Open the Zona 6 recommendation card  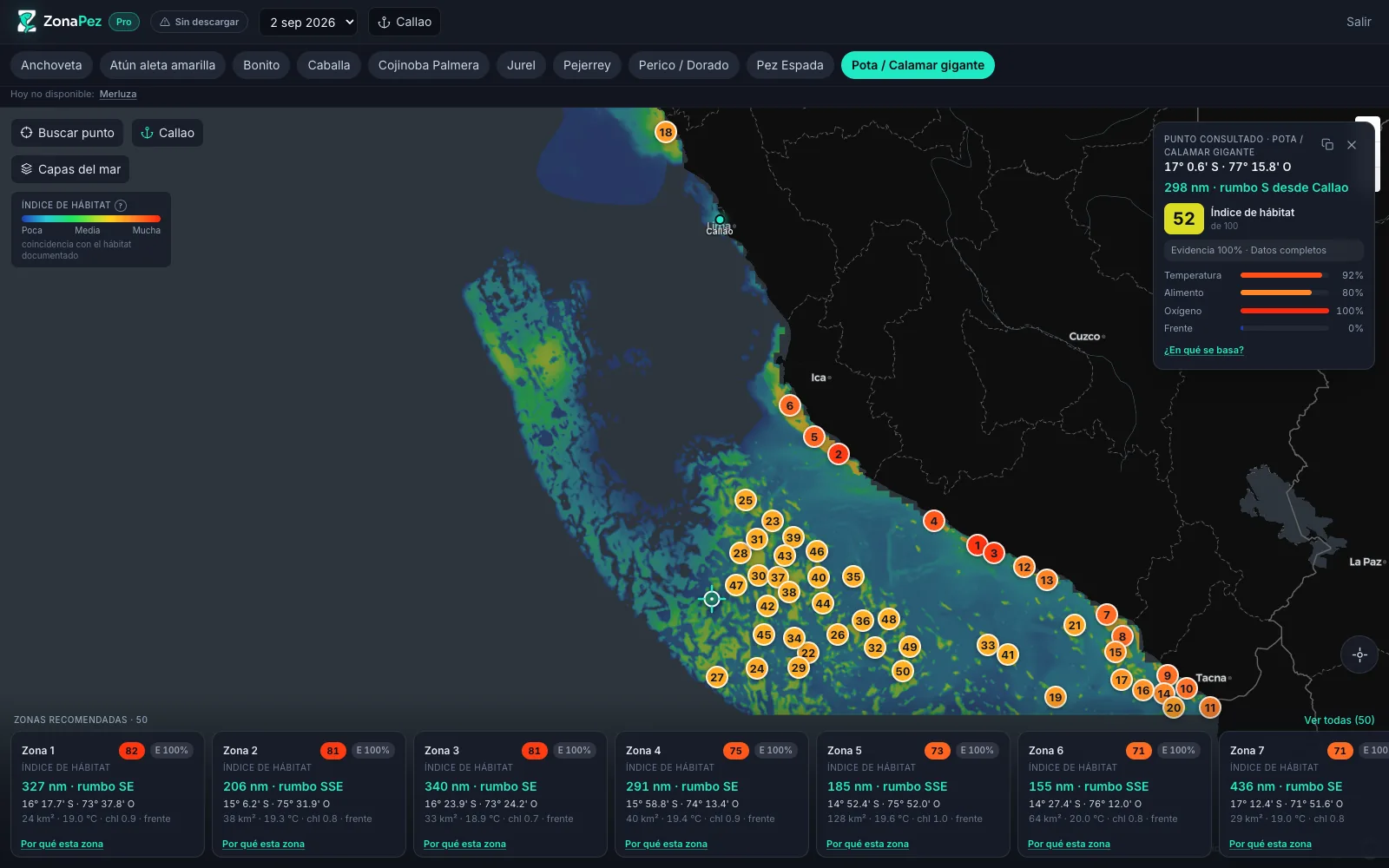pyautogui.click(x=1115, y=794)
